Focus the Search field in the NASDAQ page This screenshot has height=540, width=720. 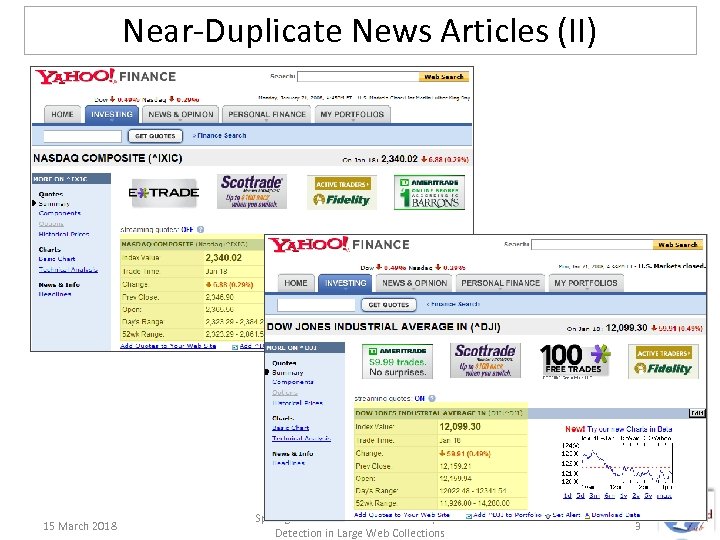358,77
